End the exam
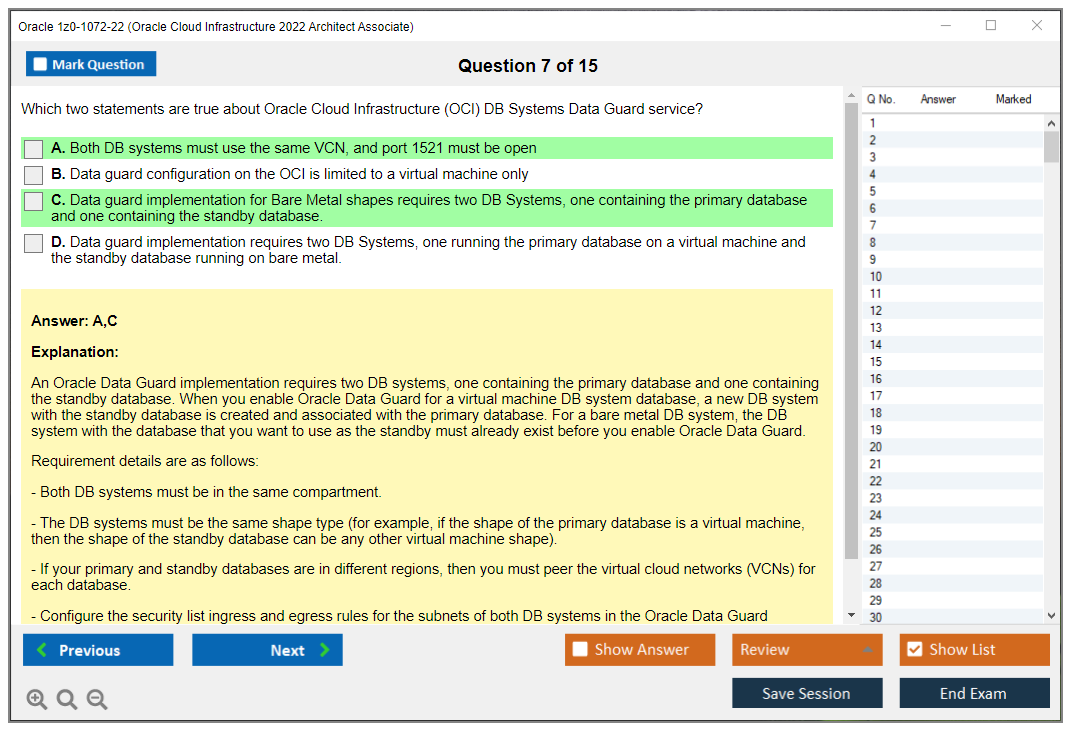 974,693
